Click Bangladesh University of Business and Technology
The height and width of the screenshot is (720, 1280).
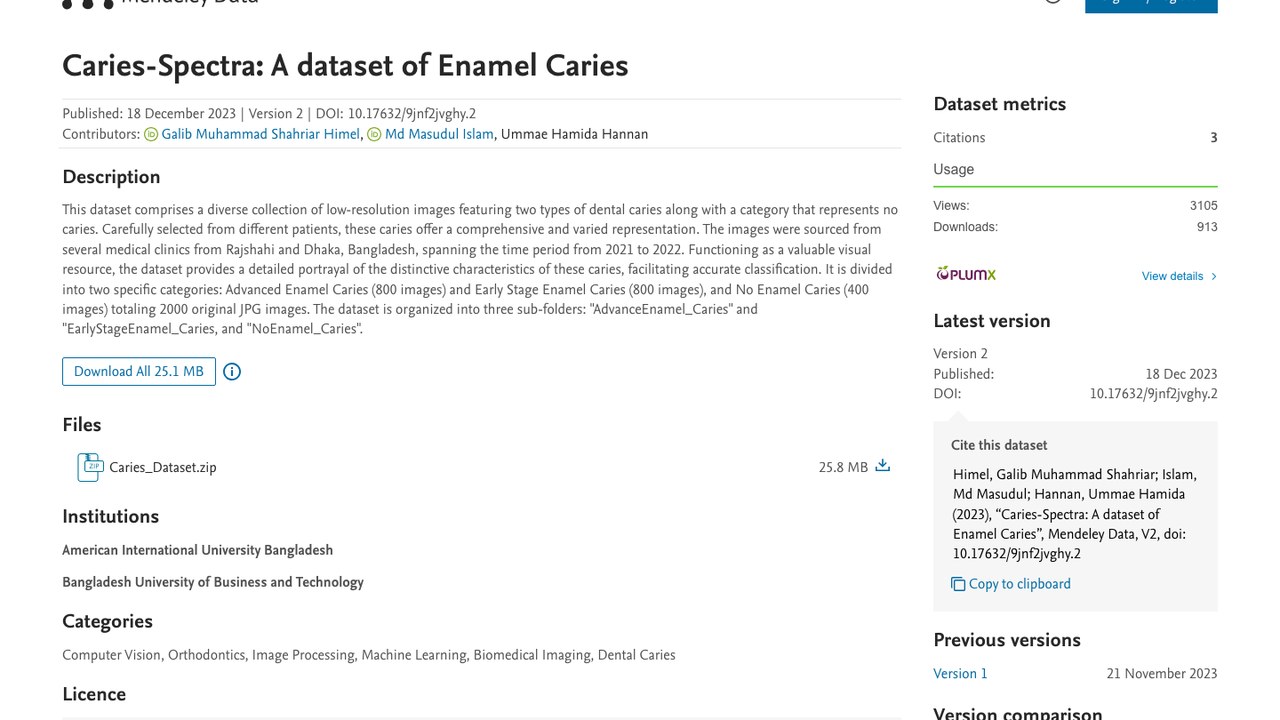213,582
